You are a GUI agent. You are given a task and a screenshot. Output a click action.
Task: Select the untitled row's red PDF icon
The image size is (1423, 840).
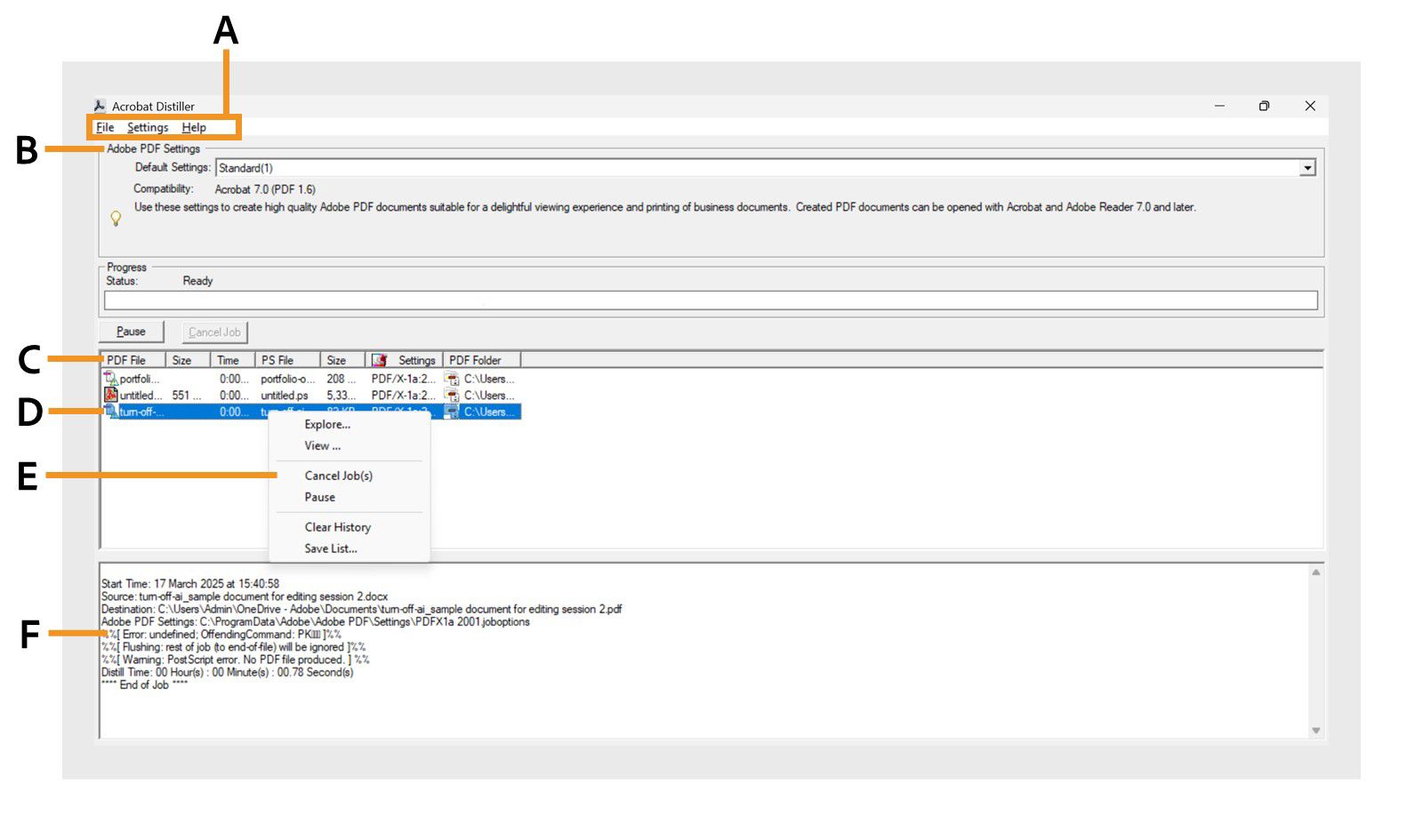point(111,395)
